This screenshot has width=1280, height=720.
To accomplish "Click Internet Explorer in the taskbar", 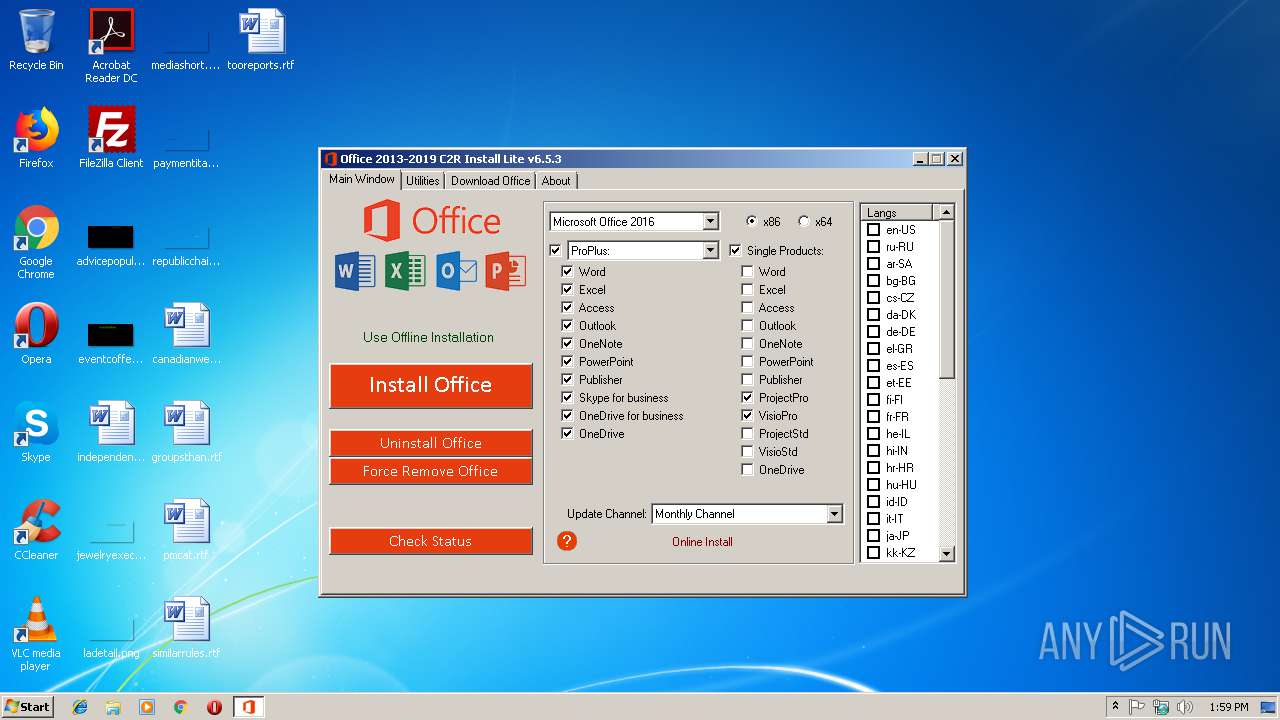I will (x=80, y=707).
